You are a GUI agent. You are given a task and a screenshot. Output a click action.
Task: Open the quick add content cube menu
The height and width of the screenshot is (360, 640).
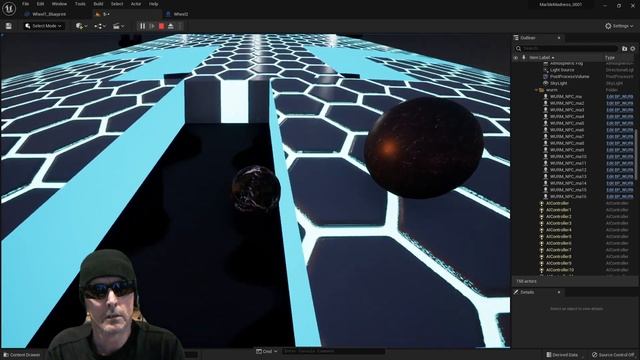81,26
